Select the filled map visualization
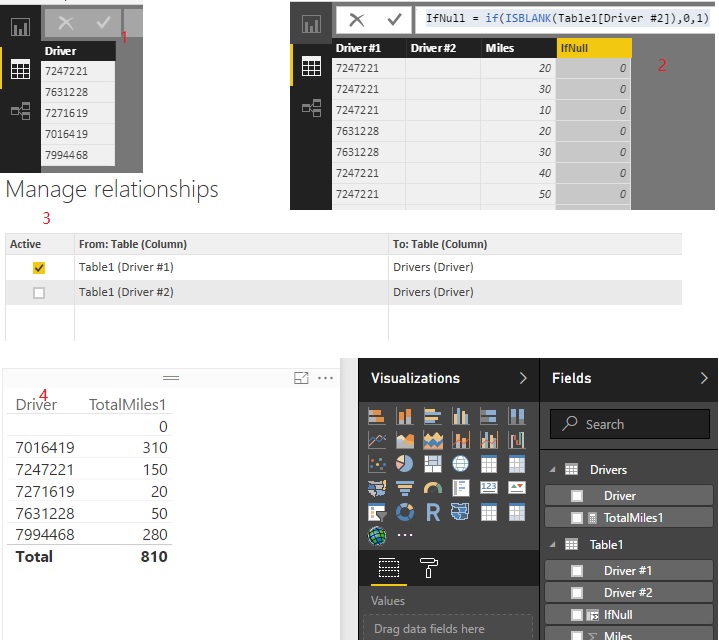The height and width of the screenshot is (640, 719). (377, 488)
